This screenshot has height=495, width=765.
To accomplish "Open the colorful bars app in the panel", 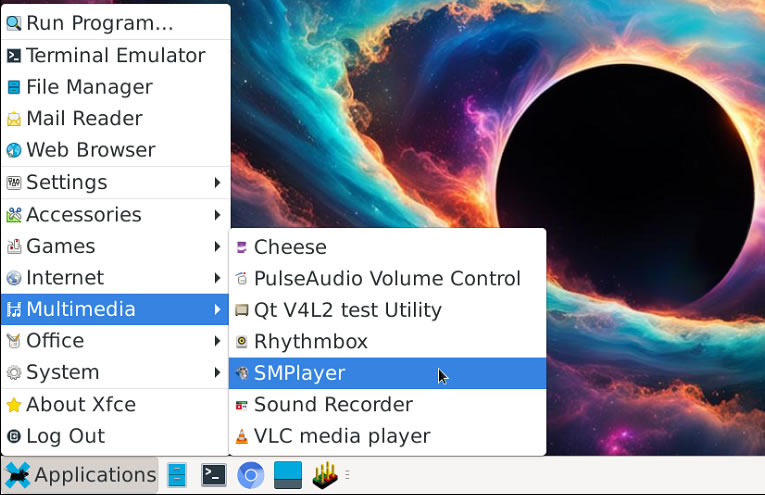I will click(324, 475).
